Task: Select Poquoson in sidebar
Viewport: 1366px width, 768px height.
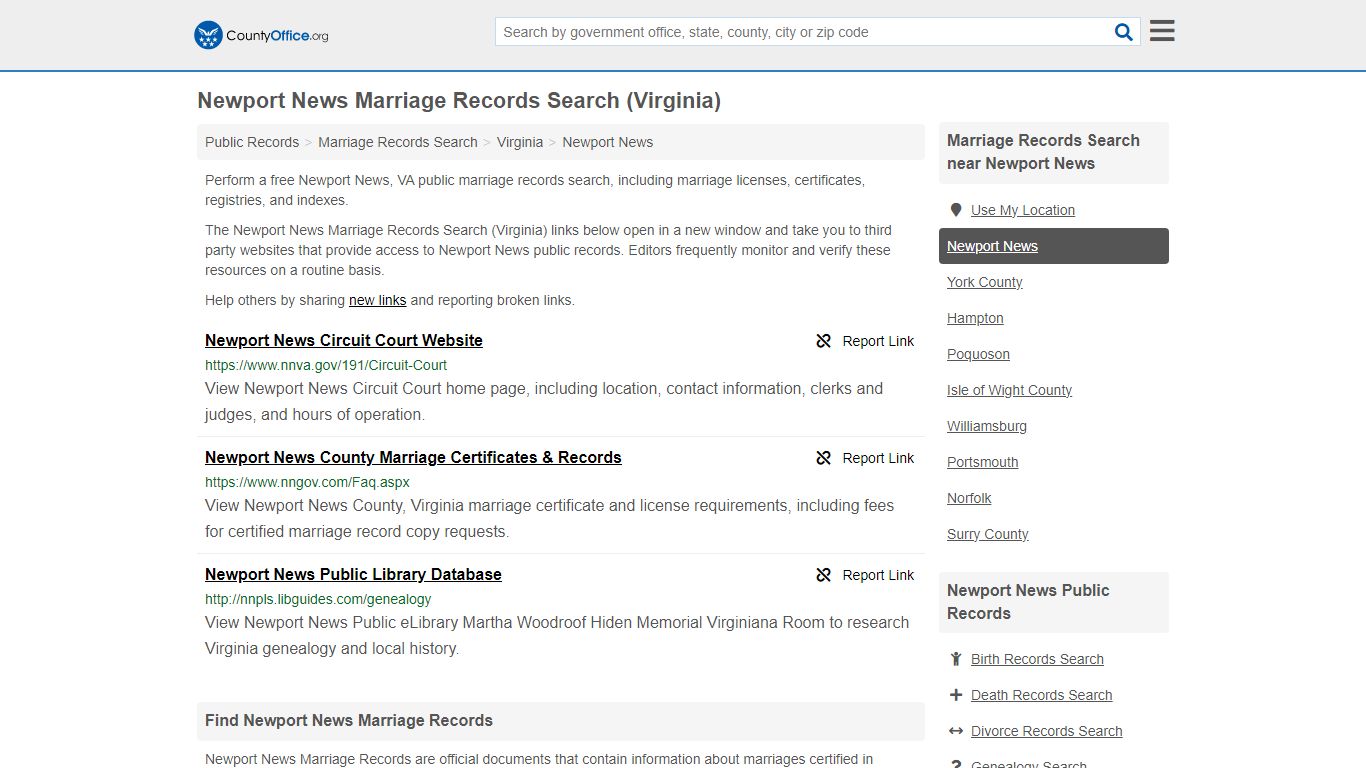Action: 978,354
